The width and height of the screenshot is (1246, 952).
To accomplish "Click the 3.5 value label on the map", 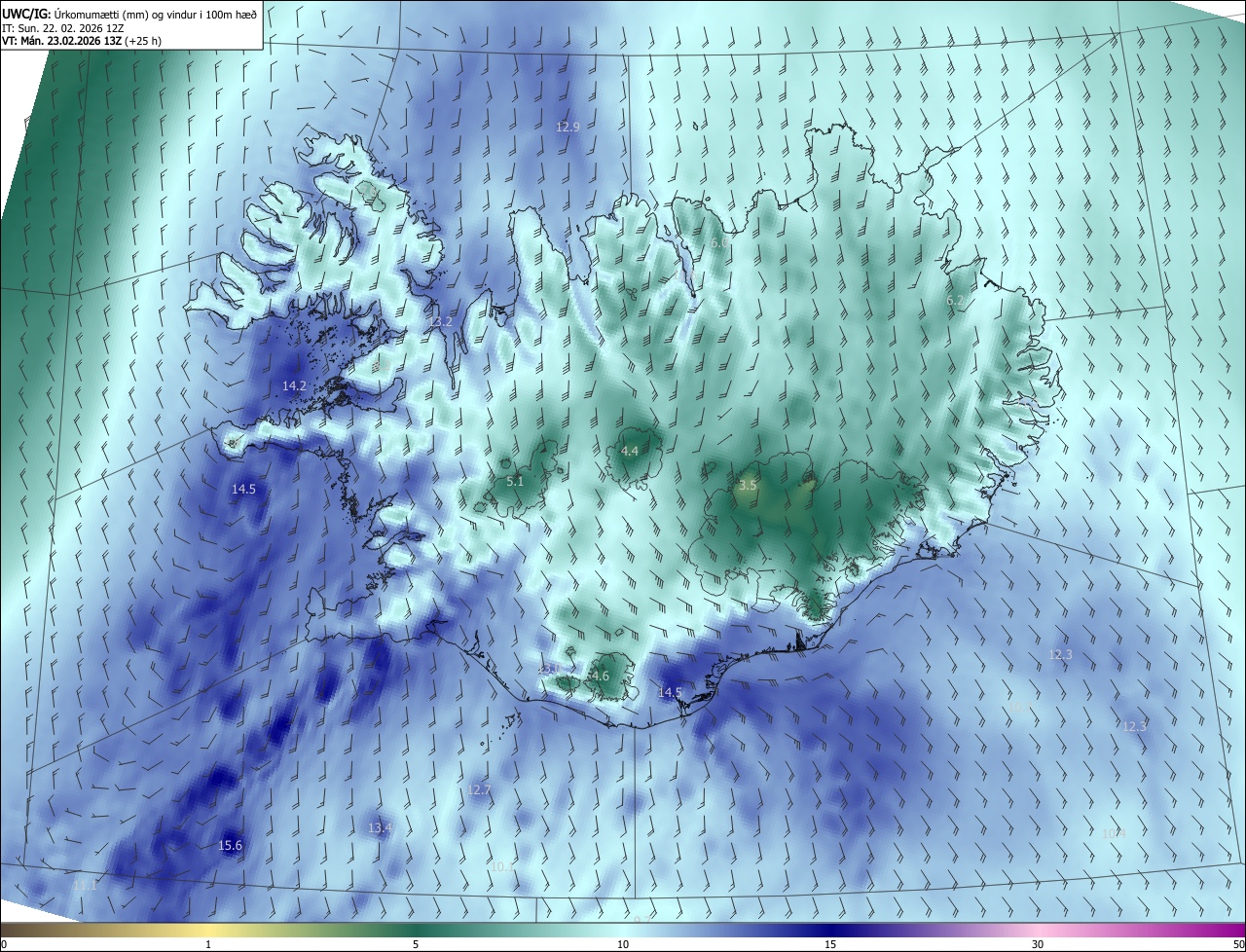I will point(748,485).
